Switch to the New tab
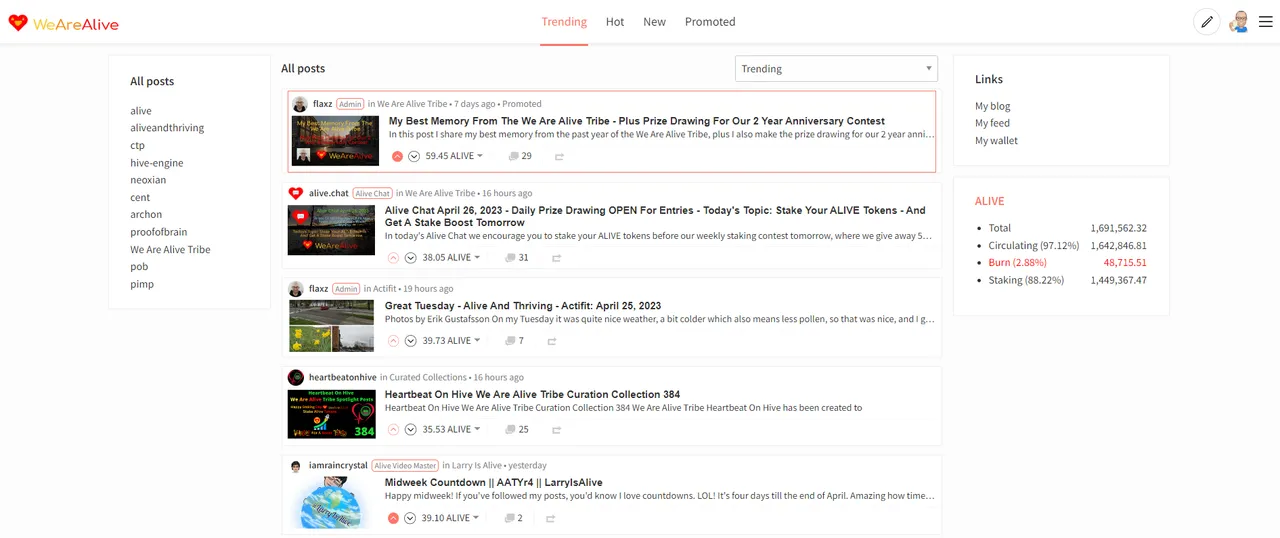This screenshot has height=538, width=1280. point(655,22)
